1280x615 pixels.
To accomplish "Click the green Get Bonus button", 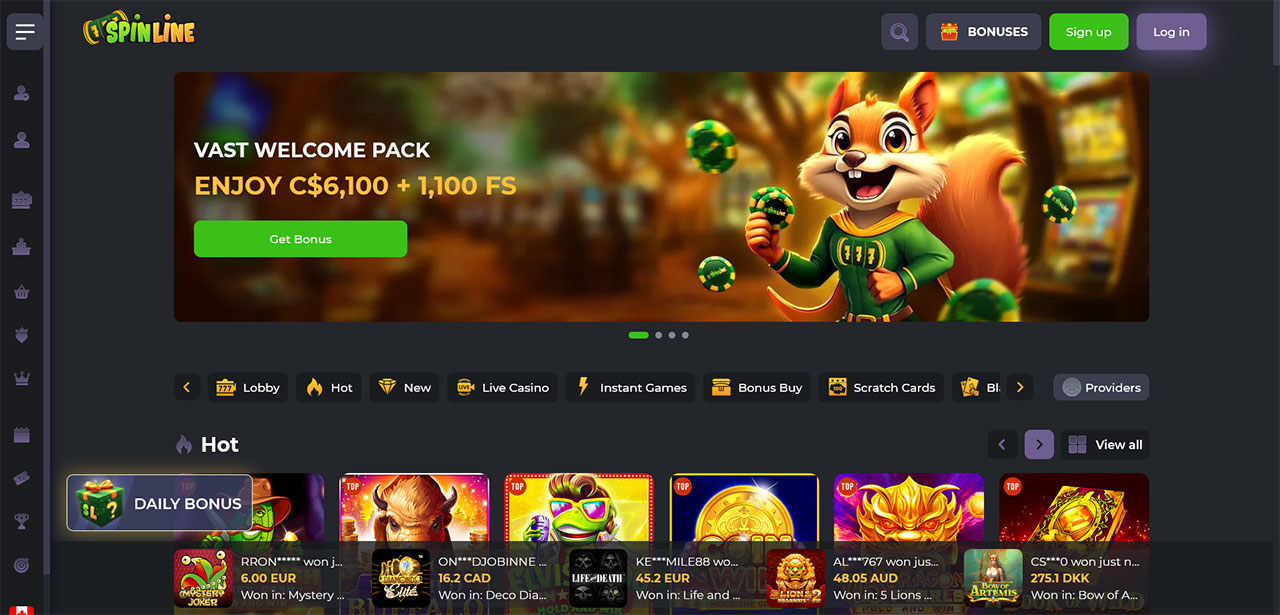I will (x=300, y=239).
